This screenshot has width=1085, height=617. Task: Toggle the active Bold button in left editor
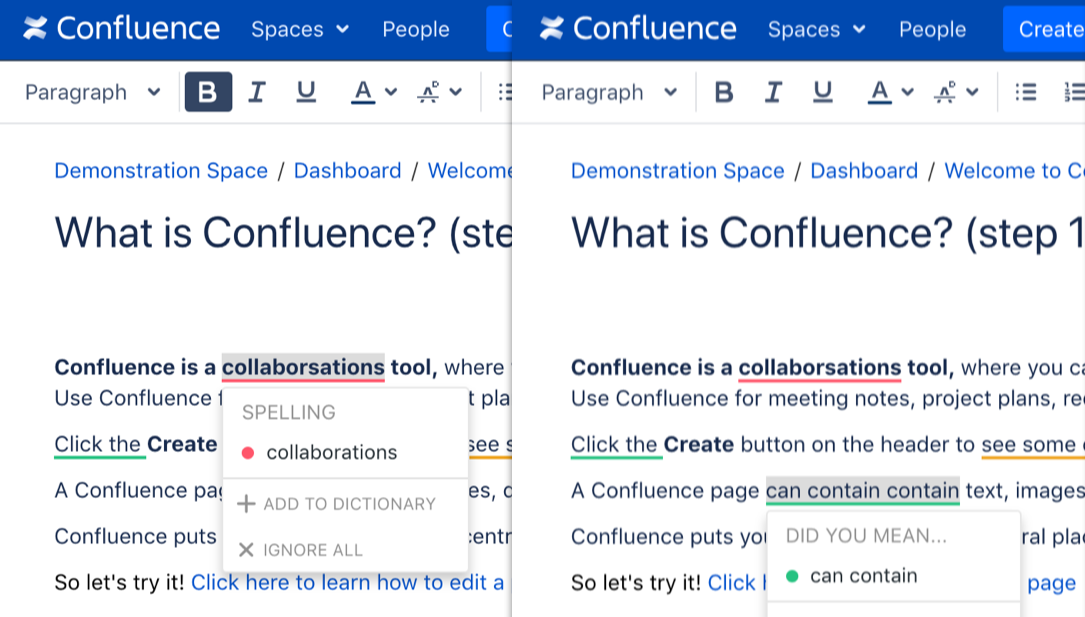pyautogui.click(x=208, y=92)
